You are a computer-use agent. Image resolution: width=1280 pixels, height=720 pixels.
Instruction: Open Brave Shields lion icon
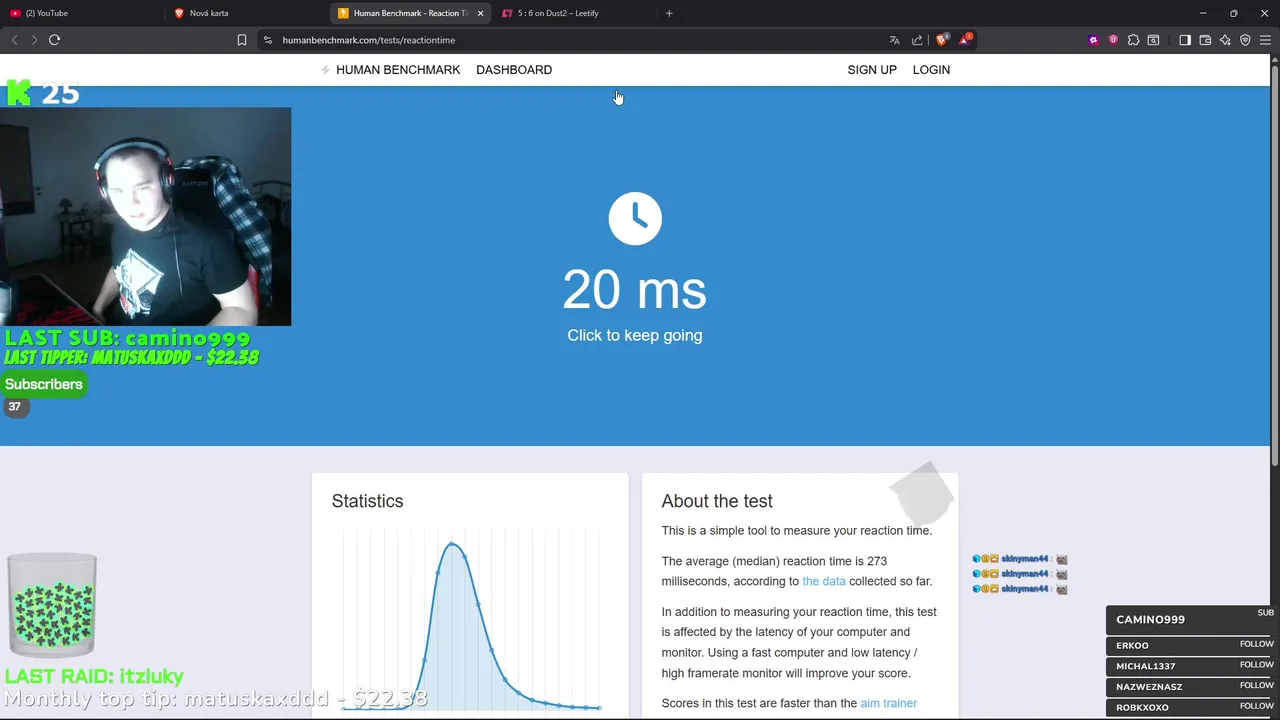click(x=942, y=40)
